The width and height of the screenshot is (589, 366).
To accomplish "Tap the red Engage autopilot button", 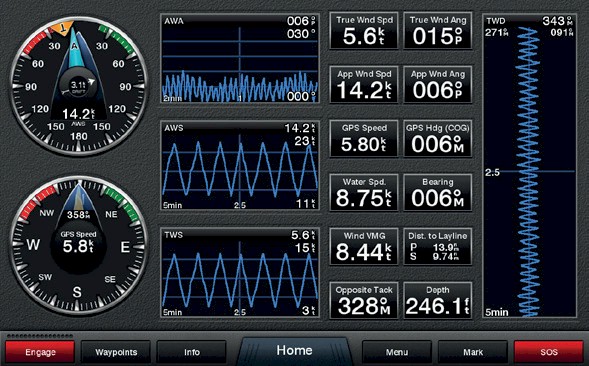I will (x=40, y=352).
